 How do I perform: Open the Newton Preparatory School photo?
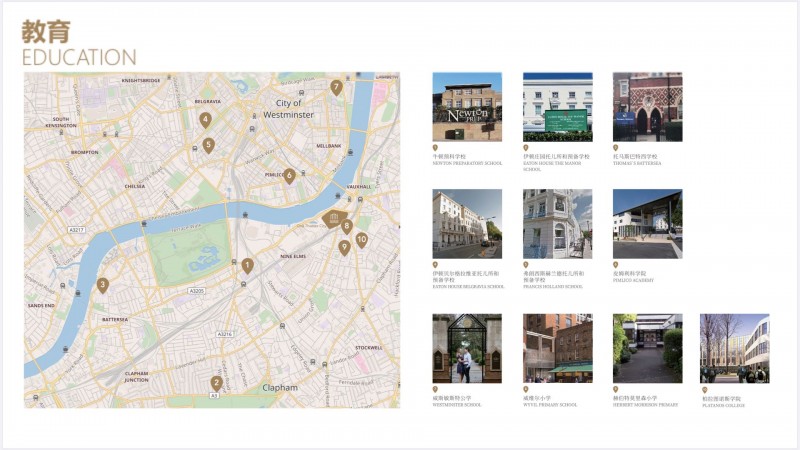[x=467, y=106]
